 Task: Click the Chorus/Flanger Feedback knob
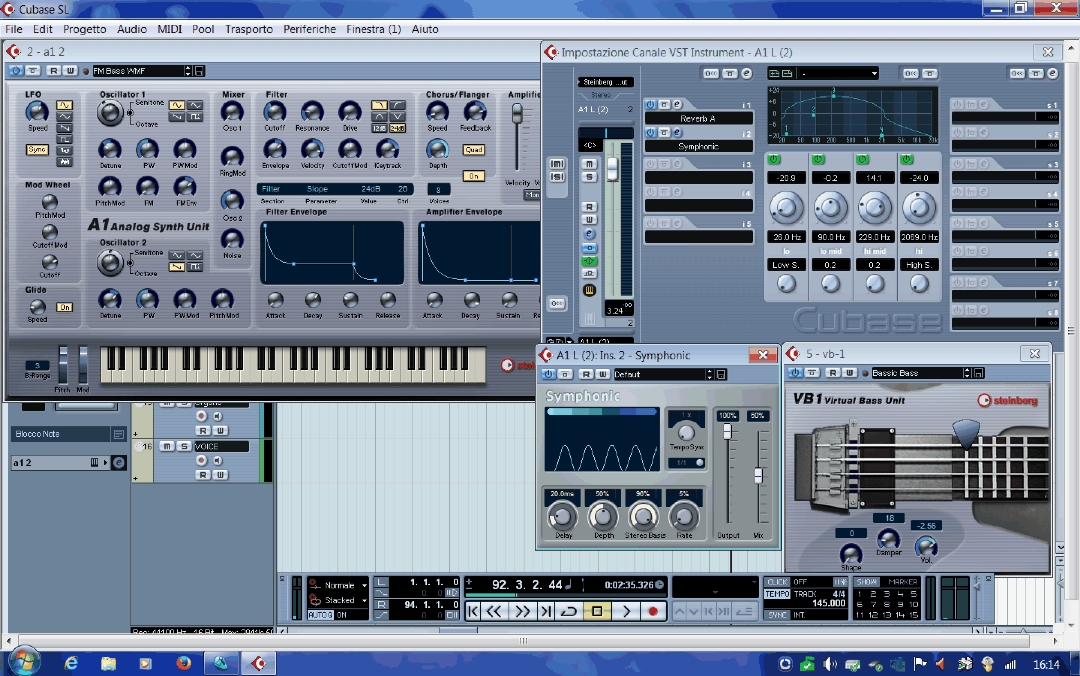[x=475, y=111]
